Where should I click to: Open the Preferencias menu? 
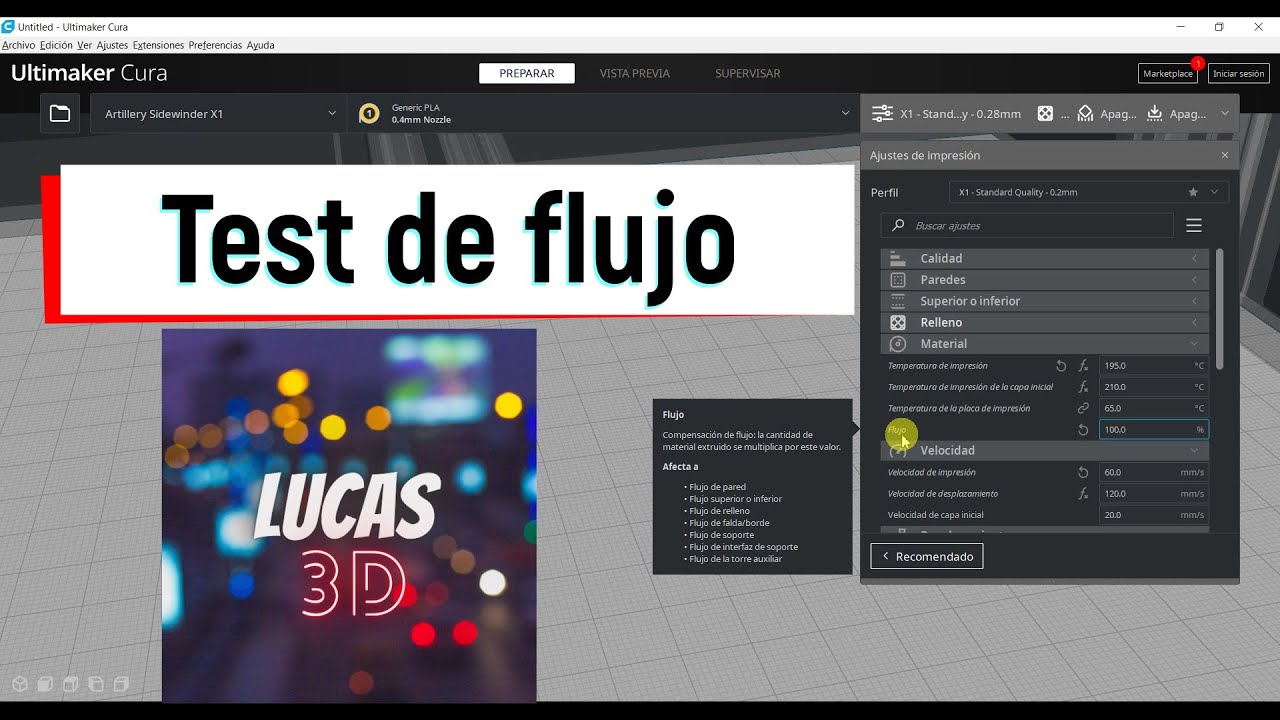216,45
